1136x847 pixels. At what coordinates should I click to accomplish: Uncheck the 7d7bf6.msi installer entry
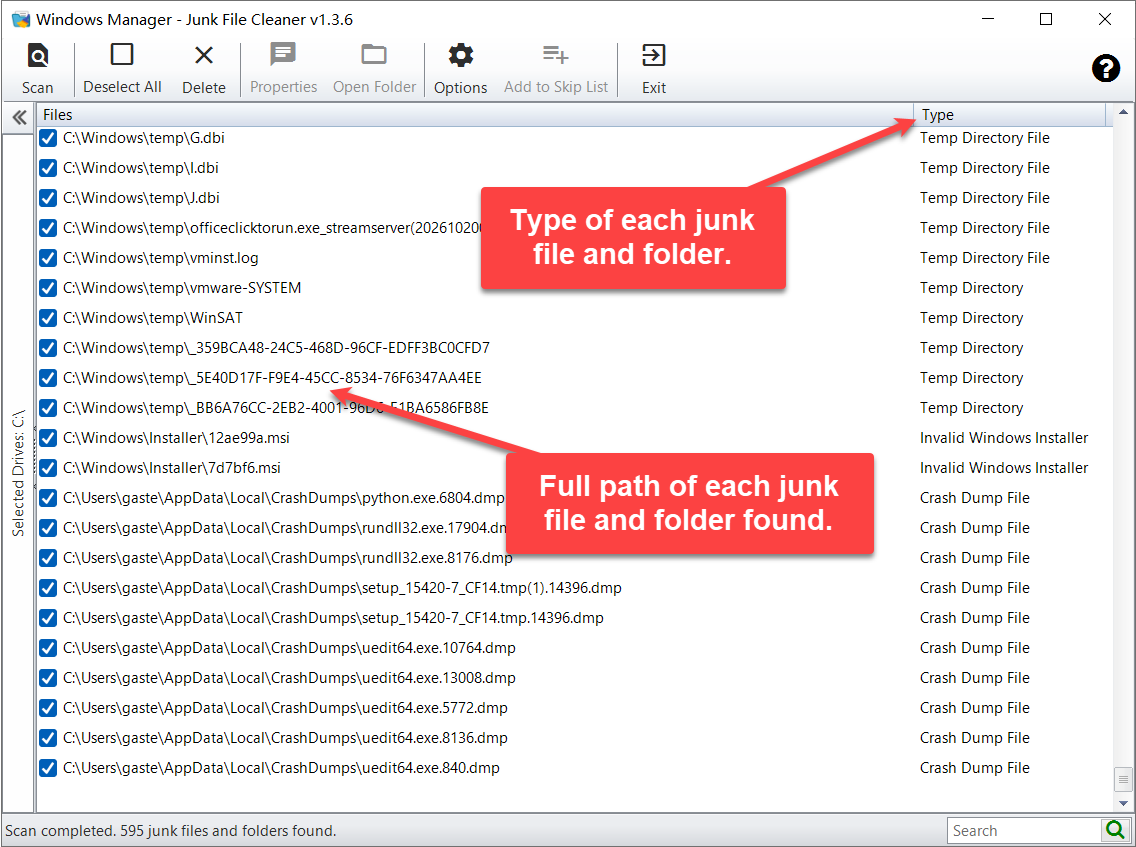click(x=48, y=468)
